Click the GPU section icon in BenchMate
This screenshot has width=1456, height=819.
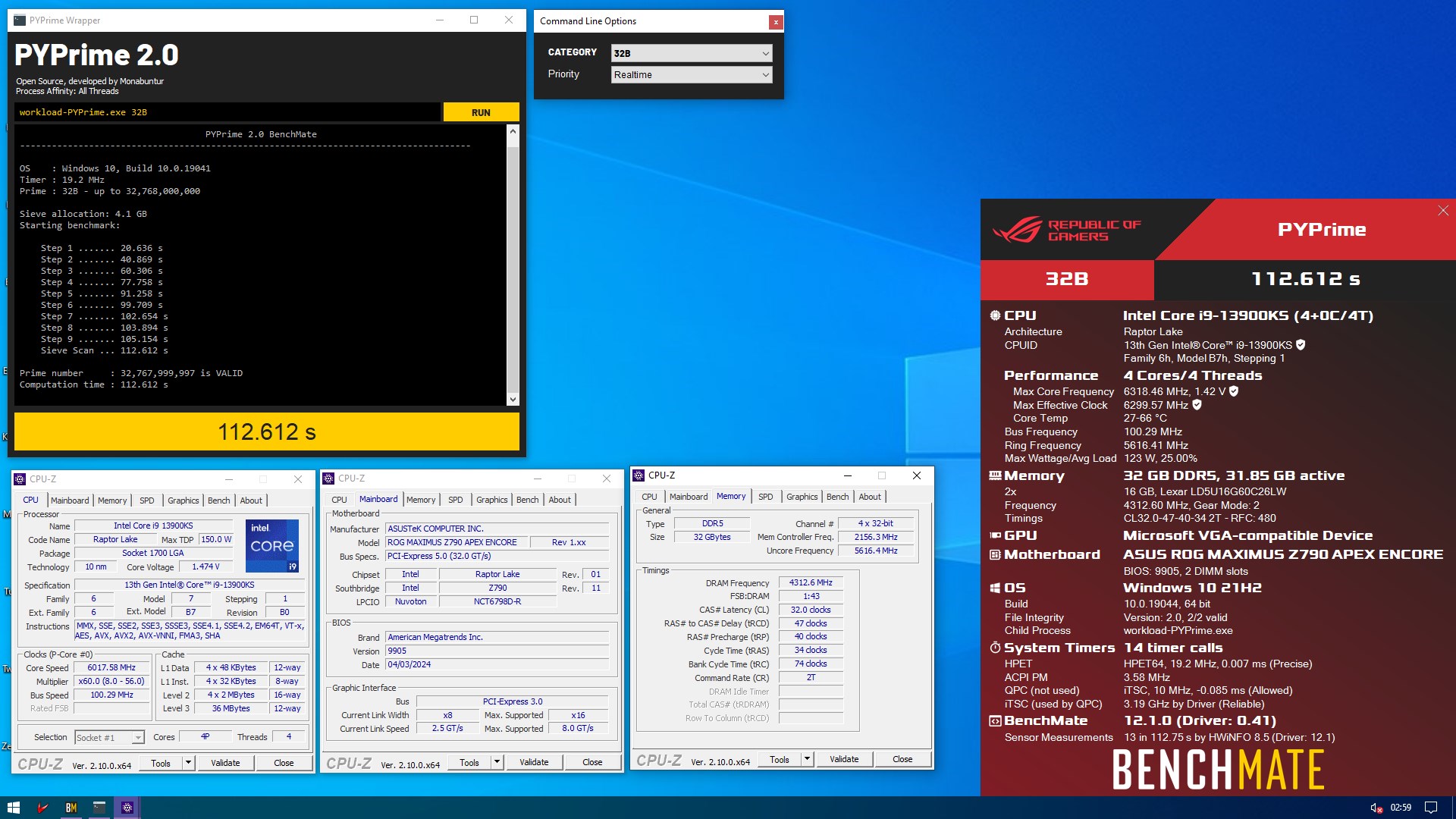[995, 535]
